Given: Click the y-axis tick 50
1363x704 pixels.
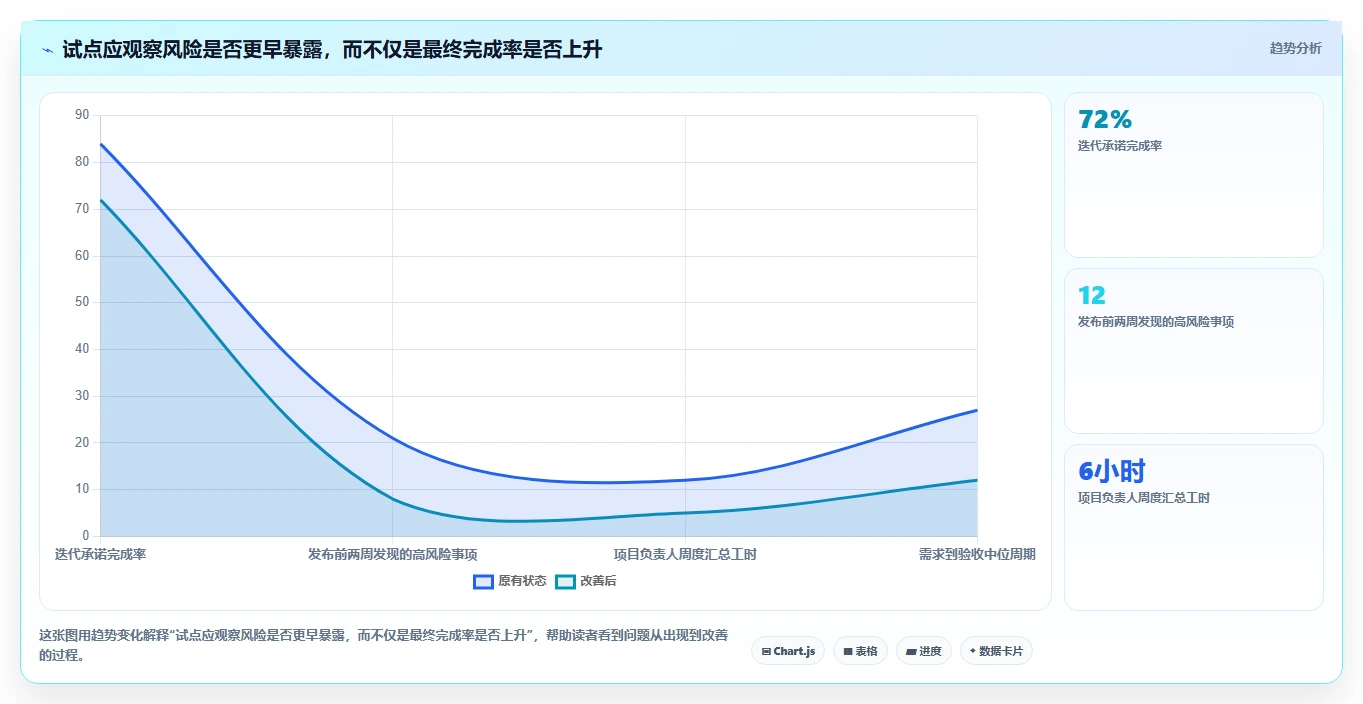Looking at the screenshot, I should [82, 302].
